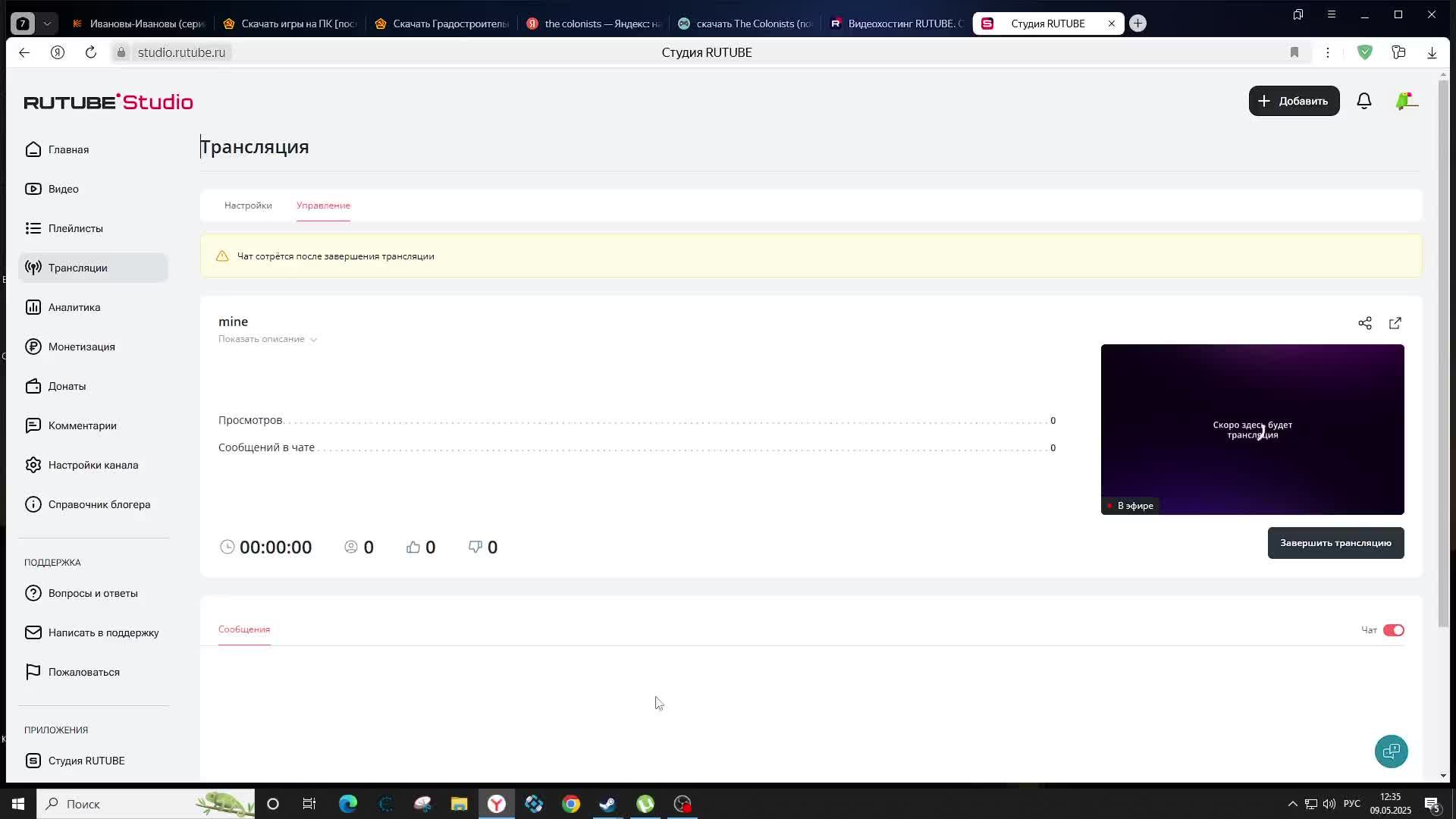
Task: Click the Добавить button
Action: [1294, 101]
